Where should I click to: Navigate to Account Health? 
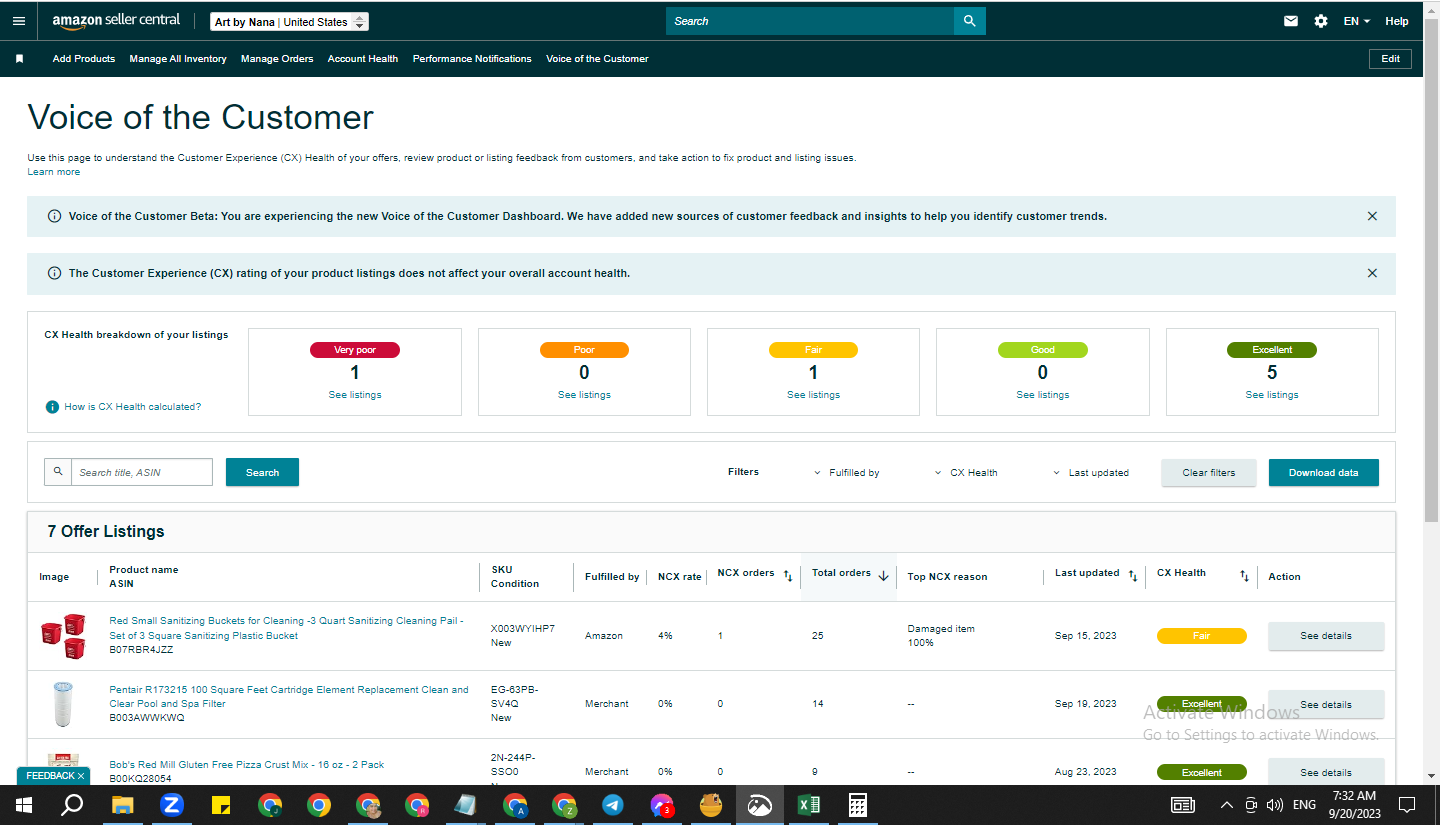363,59
